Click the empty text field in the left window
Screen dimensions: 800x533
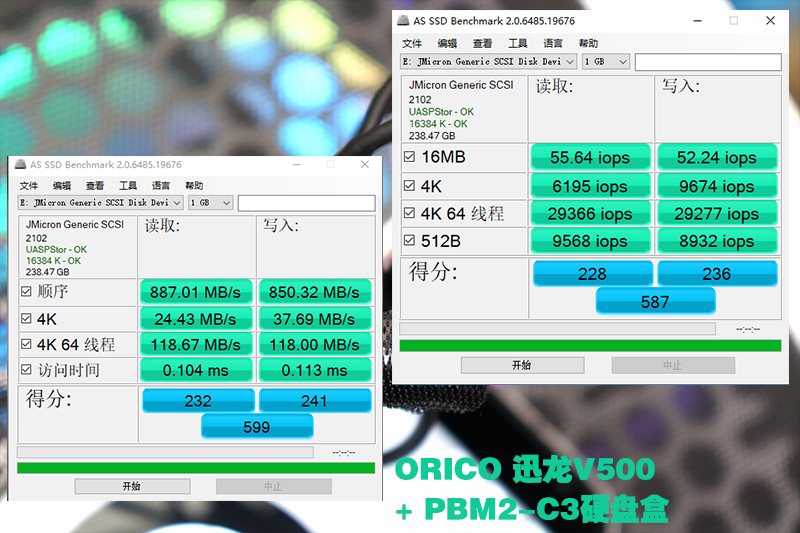[x=306, y=203]
